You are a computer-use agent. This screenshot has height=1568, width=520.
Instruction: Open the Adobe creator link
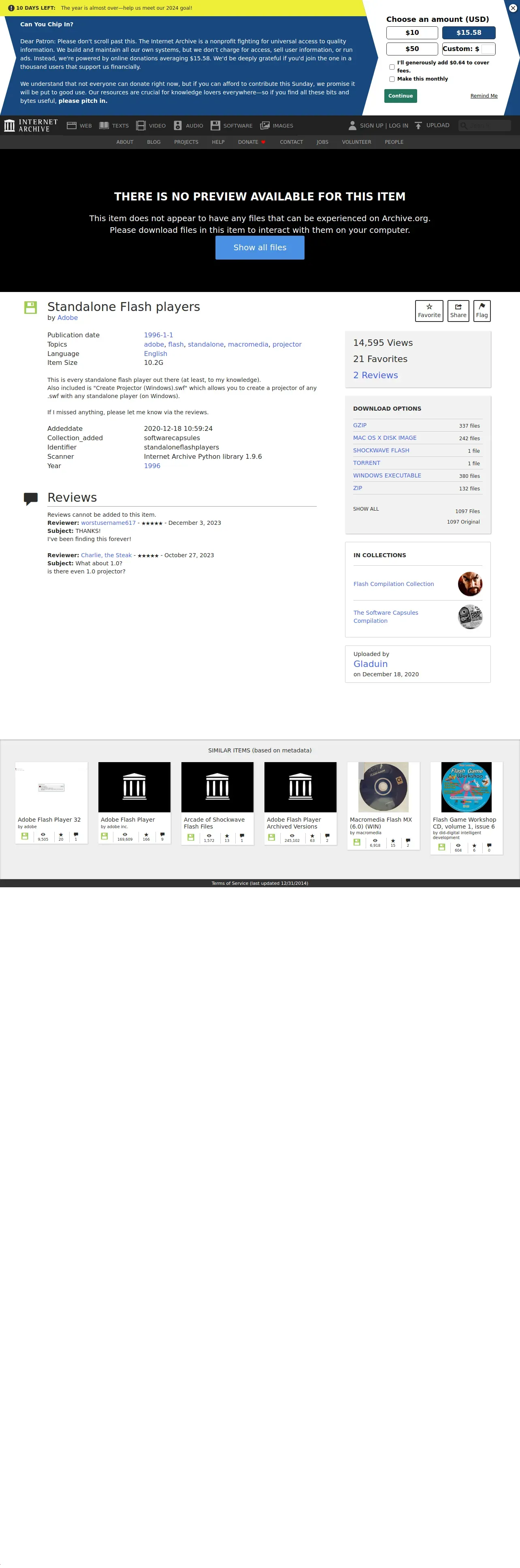pyautogui.click(x=68, y=318)
